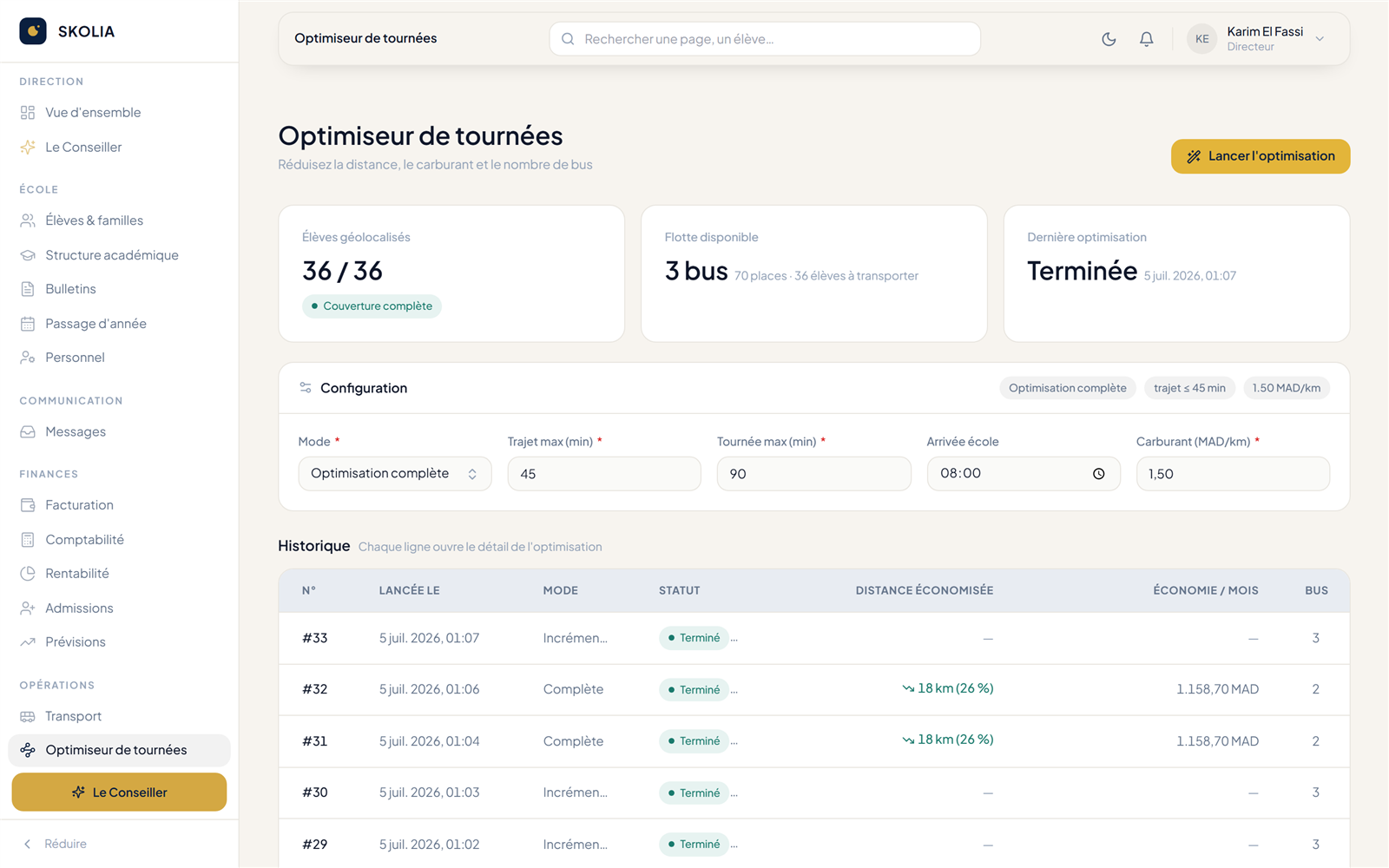Click the Comptabilité calculator icon
1389x868 pixels.
pos(28,540)
